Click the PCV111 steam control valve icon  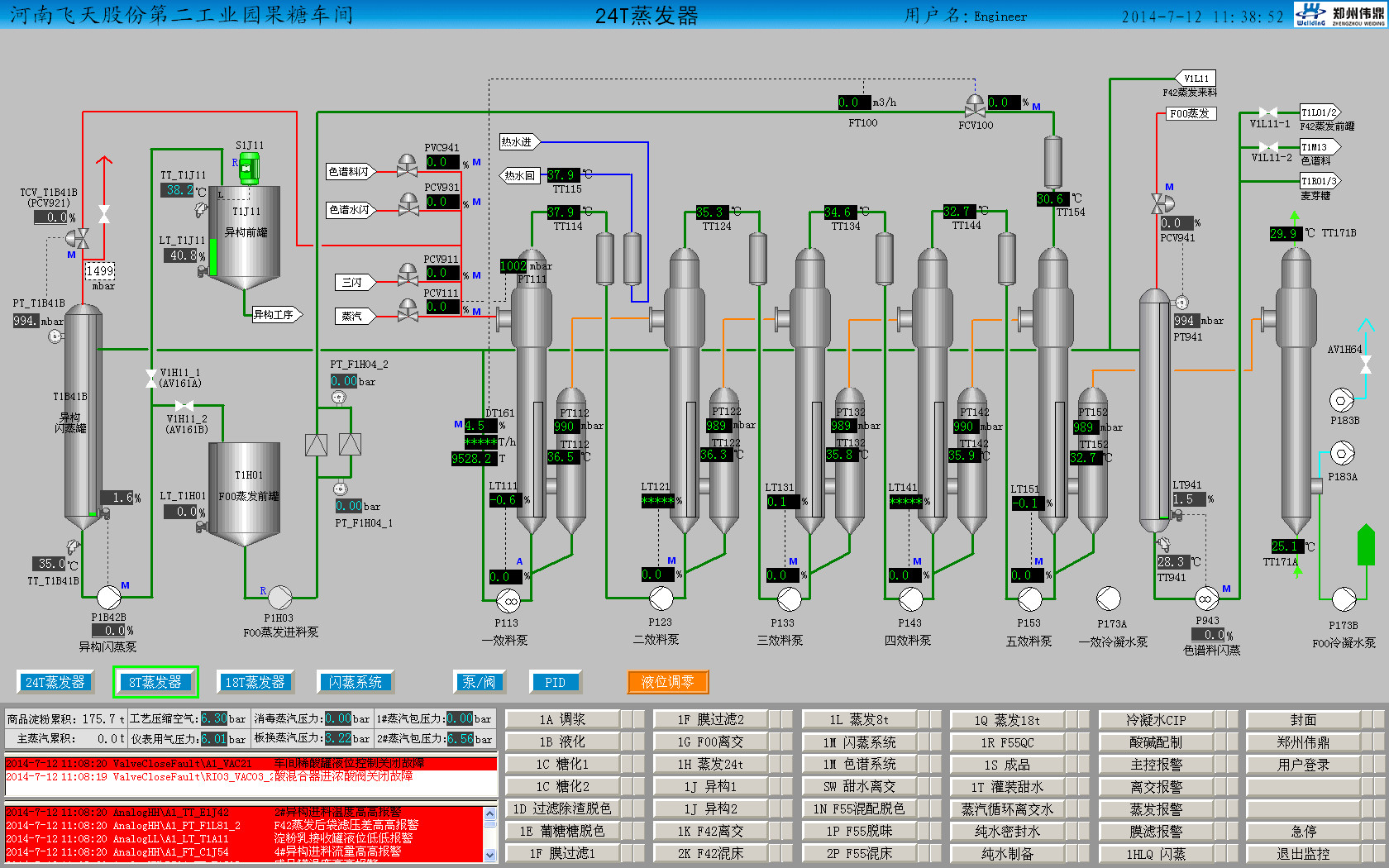click(408, 310)
